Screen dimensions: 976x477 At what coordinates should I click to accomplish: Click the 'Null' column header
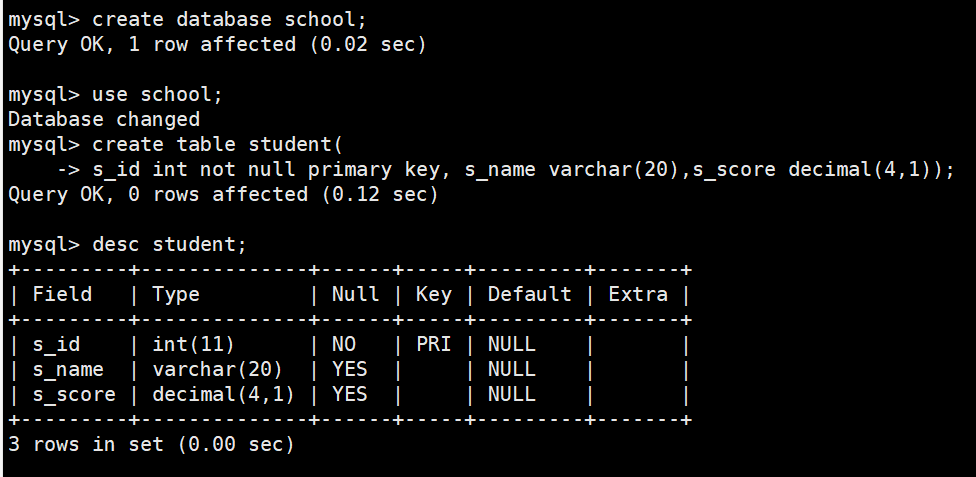[355, 294]
